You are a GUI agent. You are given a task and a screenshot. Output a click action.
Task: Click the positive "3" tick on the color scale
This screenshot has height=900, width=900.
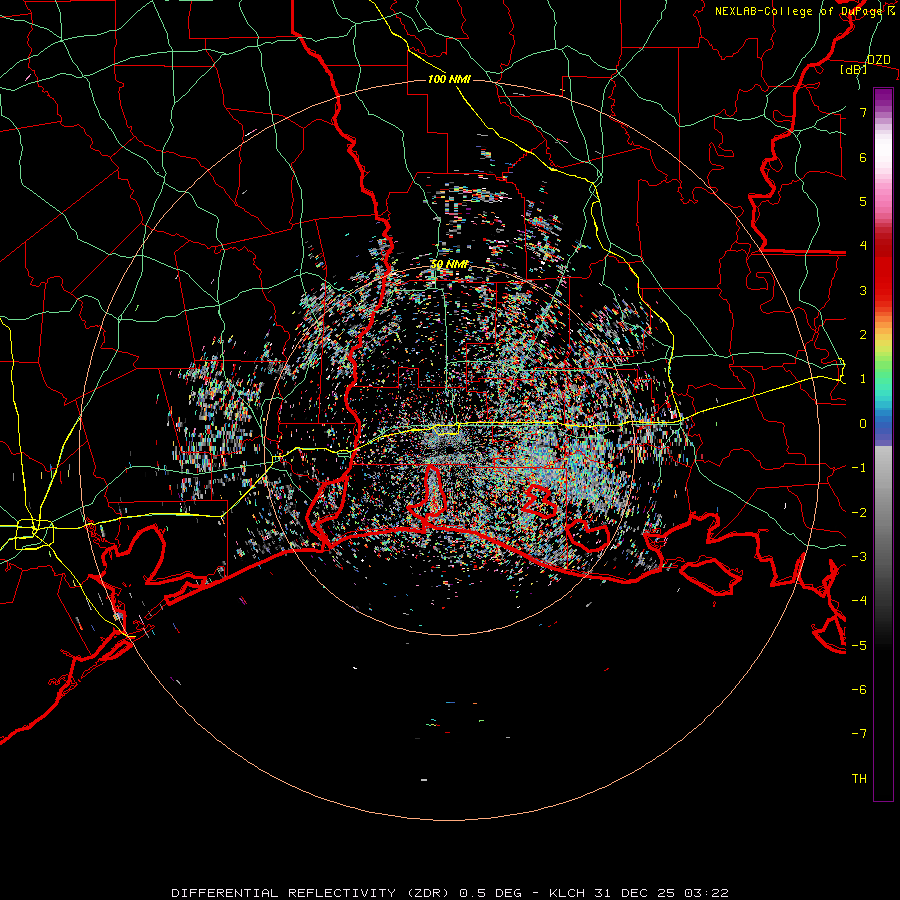click(863, 290)
